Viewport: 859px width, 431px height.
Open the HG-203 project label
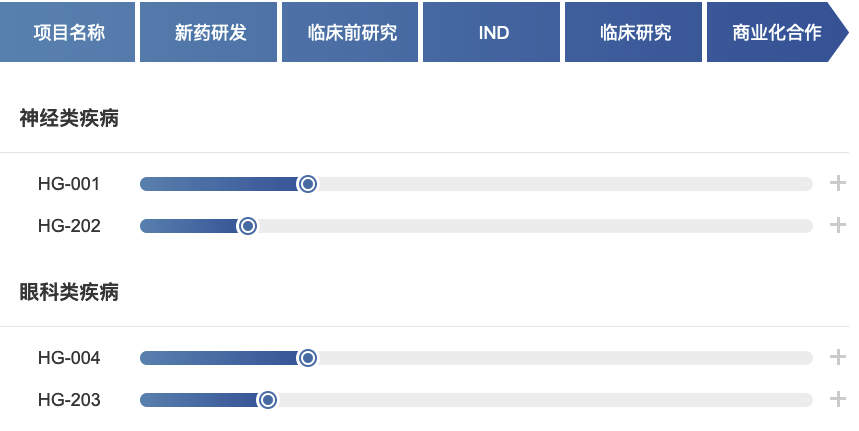(x=69, y=400)
